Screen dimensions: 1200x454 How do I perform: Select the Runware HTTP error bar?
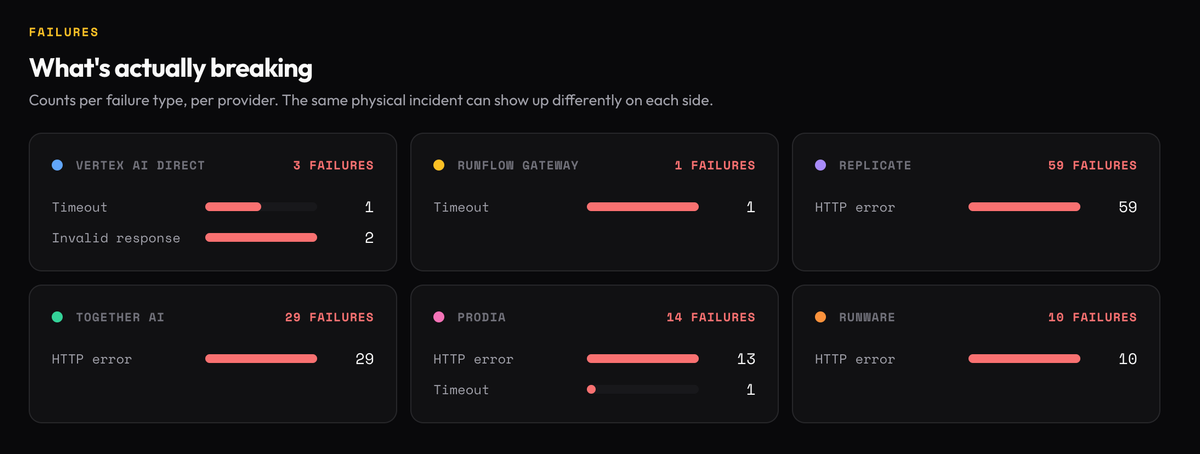1024,359
